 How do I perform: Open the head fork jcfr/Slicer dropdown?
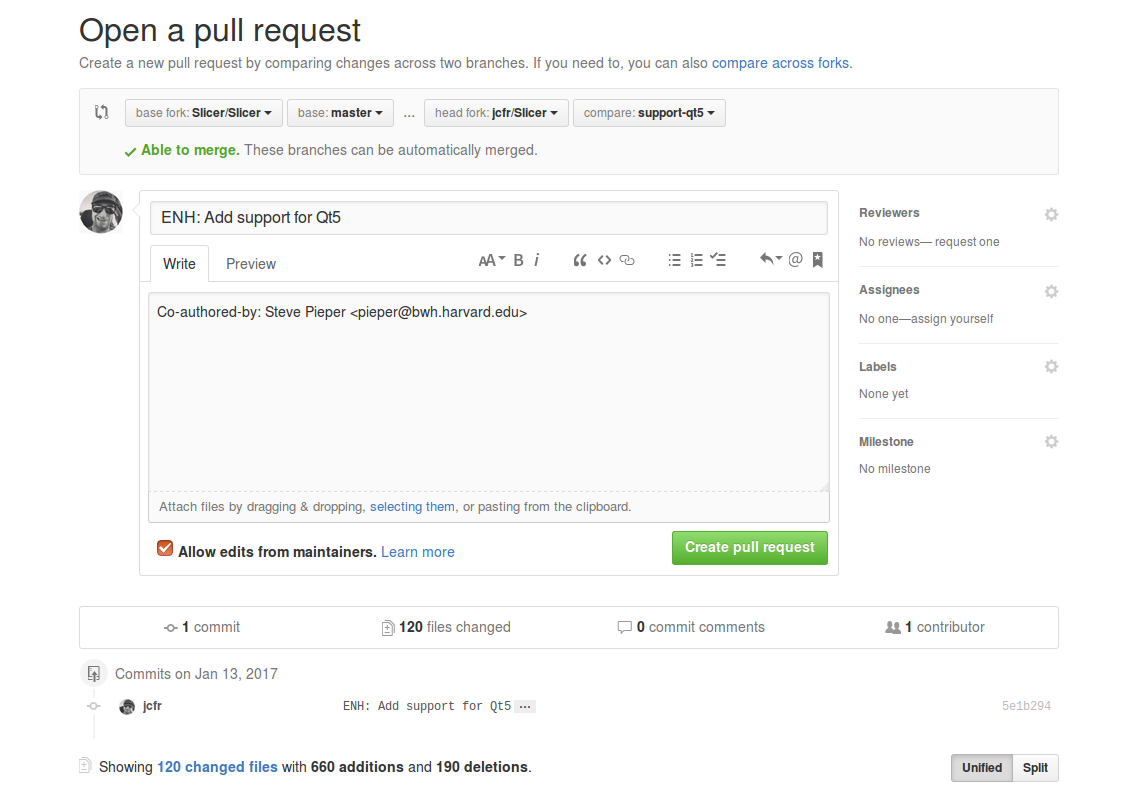point(496,113)
